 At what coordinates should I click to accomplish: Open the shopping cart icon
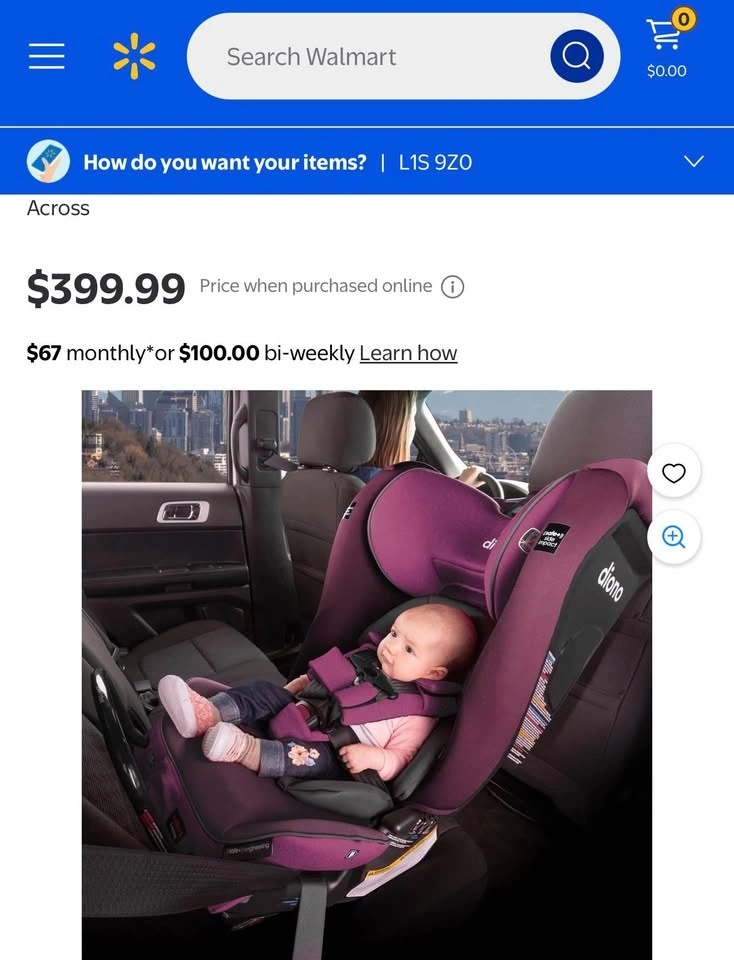[x=663, y=34]
